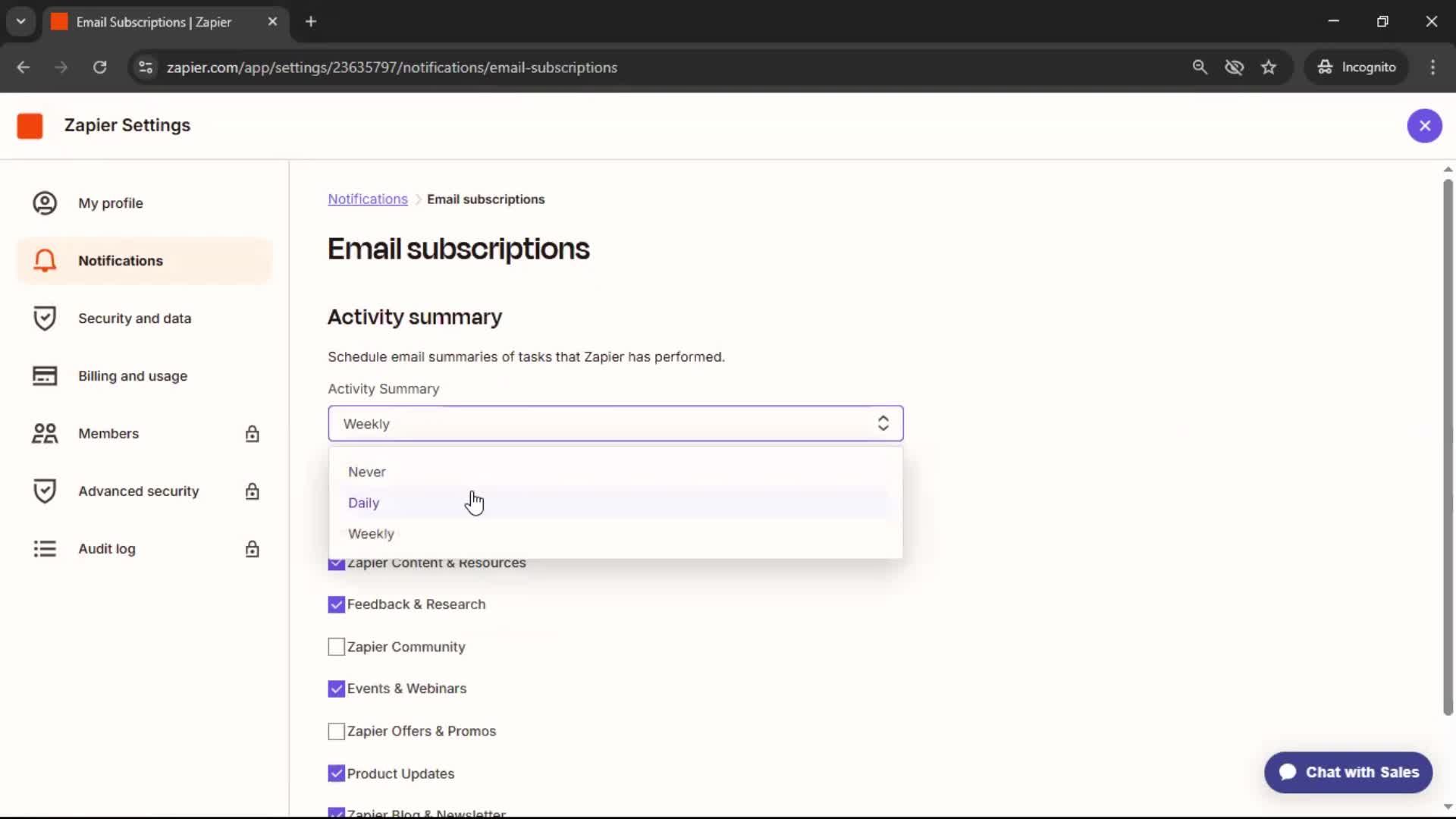Open a new browser tab
This screenshot has height=819, width=1456.
coord(311,22)
